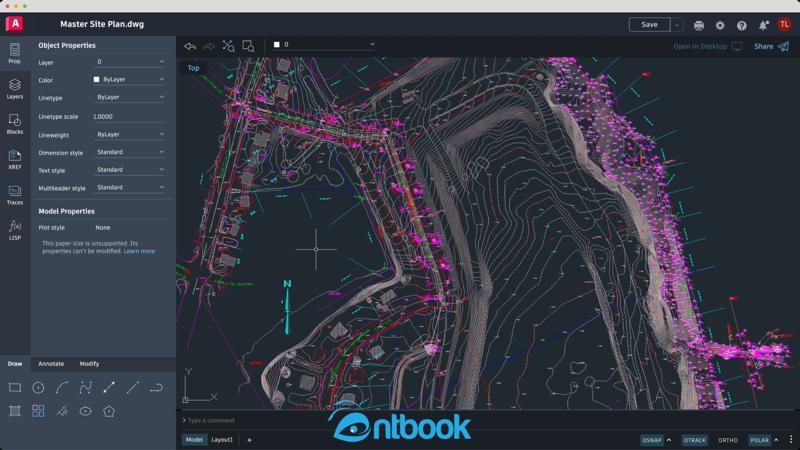Open the XREF panel in sidebar
Screen dimensions: 800x450
click(15, 159)
